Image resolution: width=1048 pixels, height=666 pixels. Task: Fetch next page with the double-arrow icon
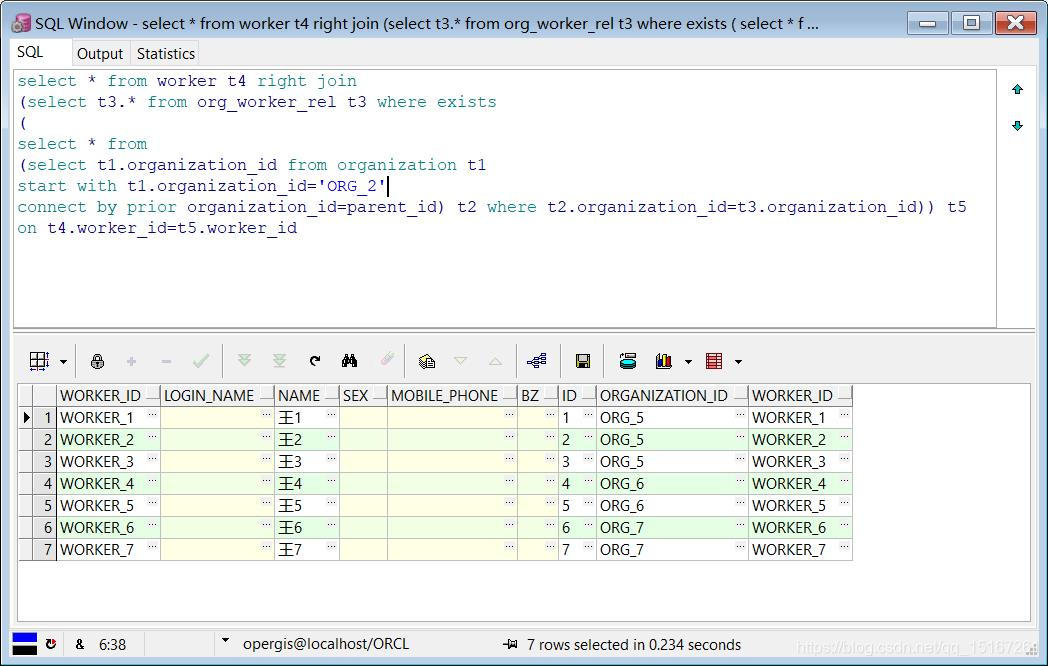244,361
